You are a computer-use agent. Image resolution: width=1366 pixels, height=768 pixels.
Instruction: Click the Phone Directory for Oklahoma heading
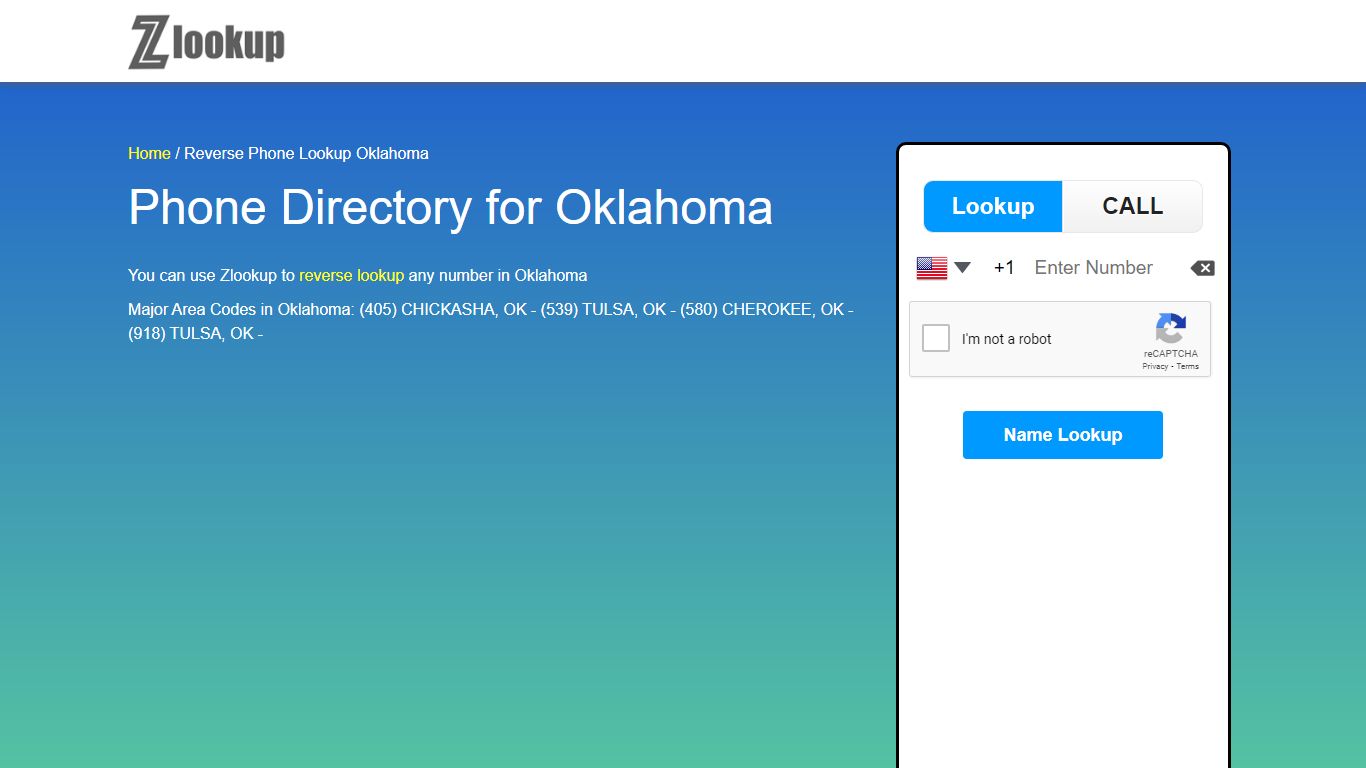pos(450,208)
